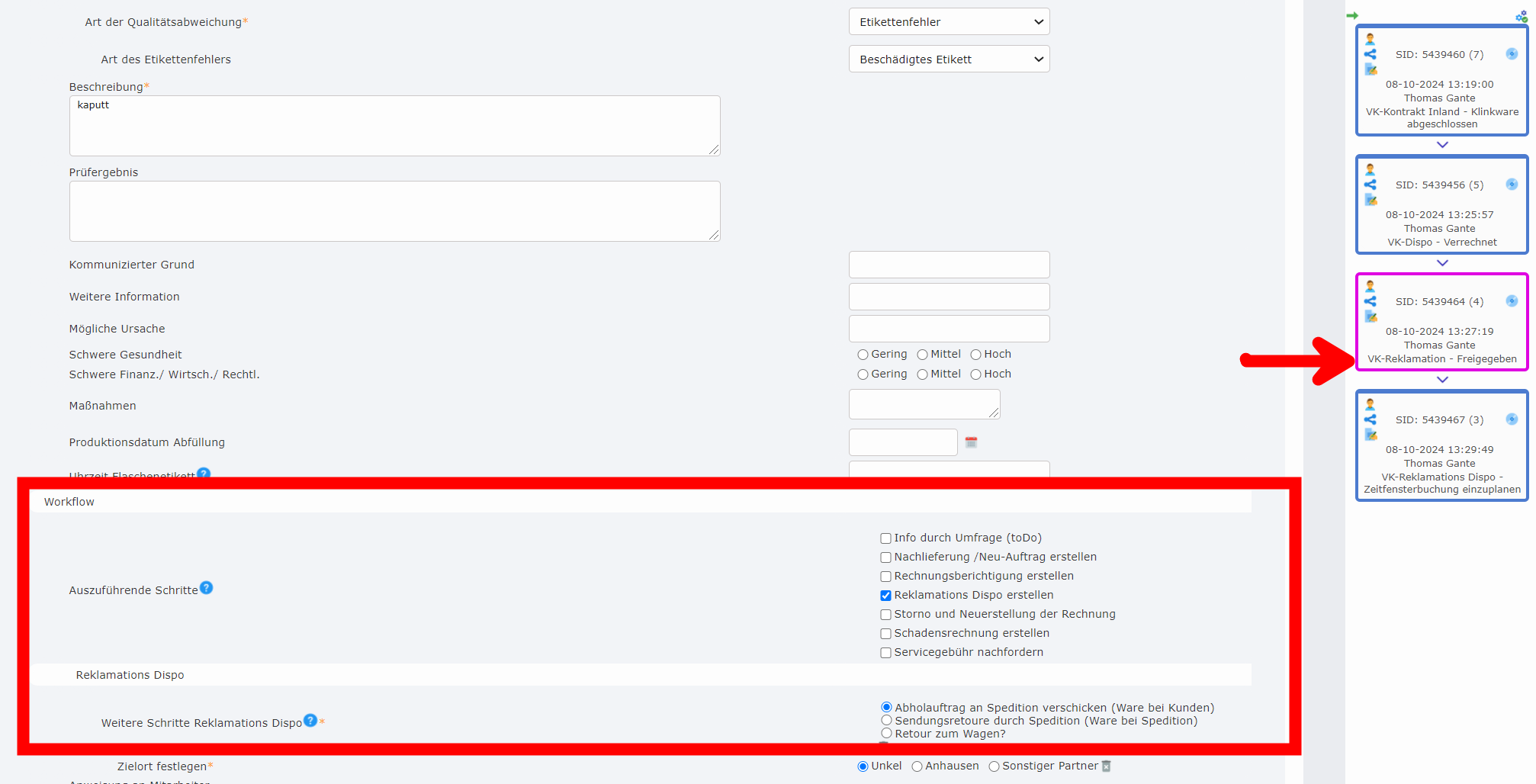Expand the chevron below card SID 5439460
This screenshot has height=784, width=1536.
(1442, 145)
